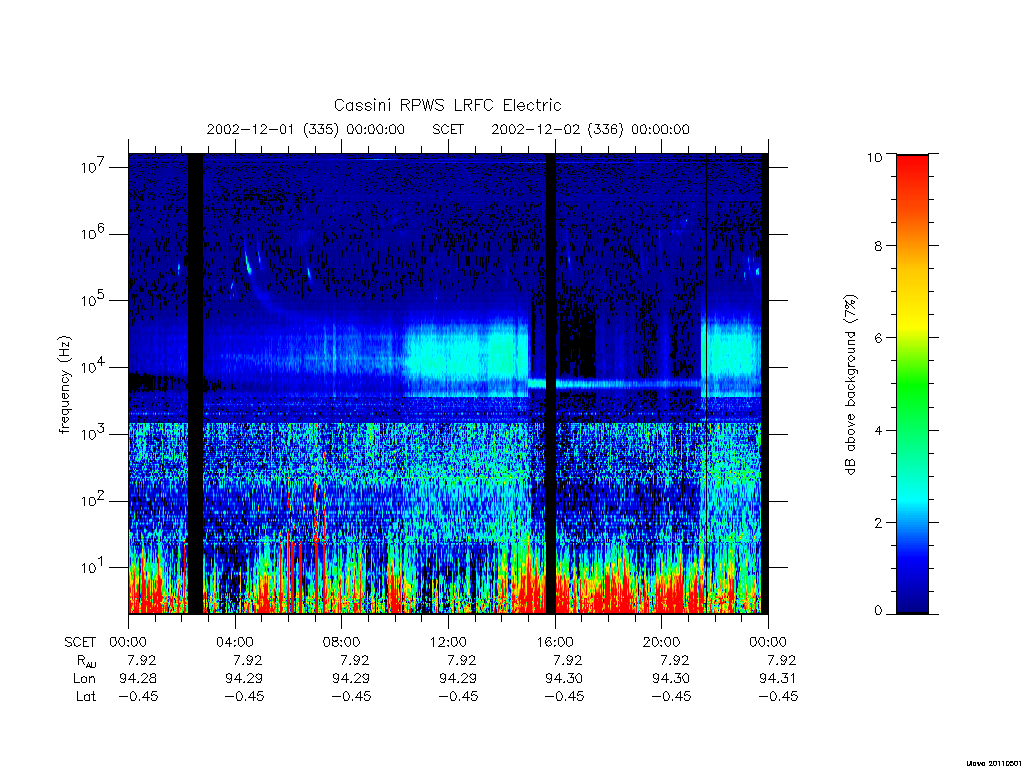1024x768 pixels.
Task: Click the 10^6 frequency tick label
Action: click(x=93, y=233)
